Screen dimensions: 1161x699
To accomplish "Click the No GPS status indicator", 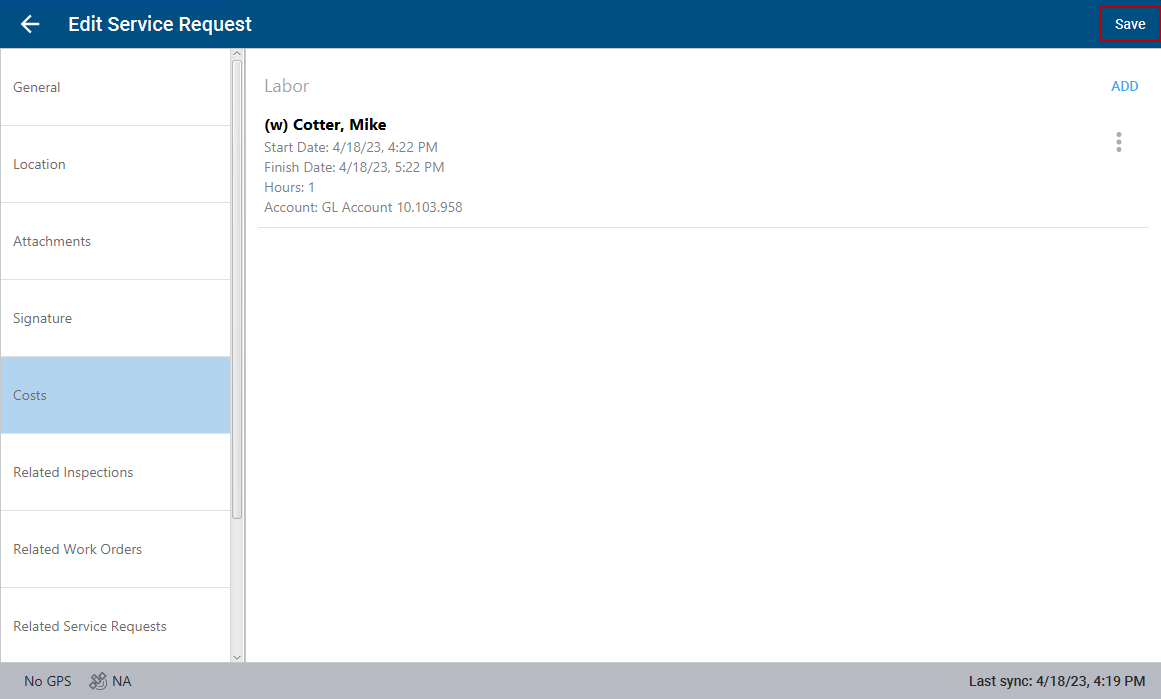I will click(x=48, y=681).
